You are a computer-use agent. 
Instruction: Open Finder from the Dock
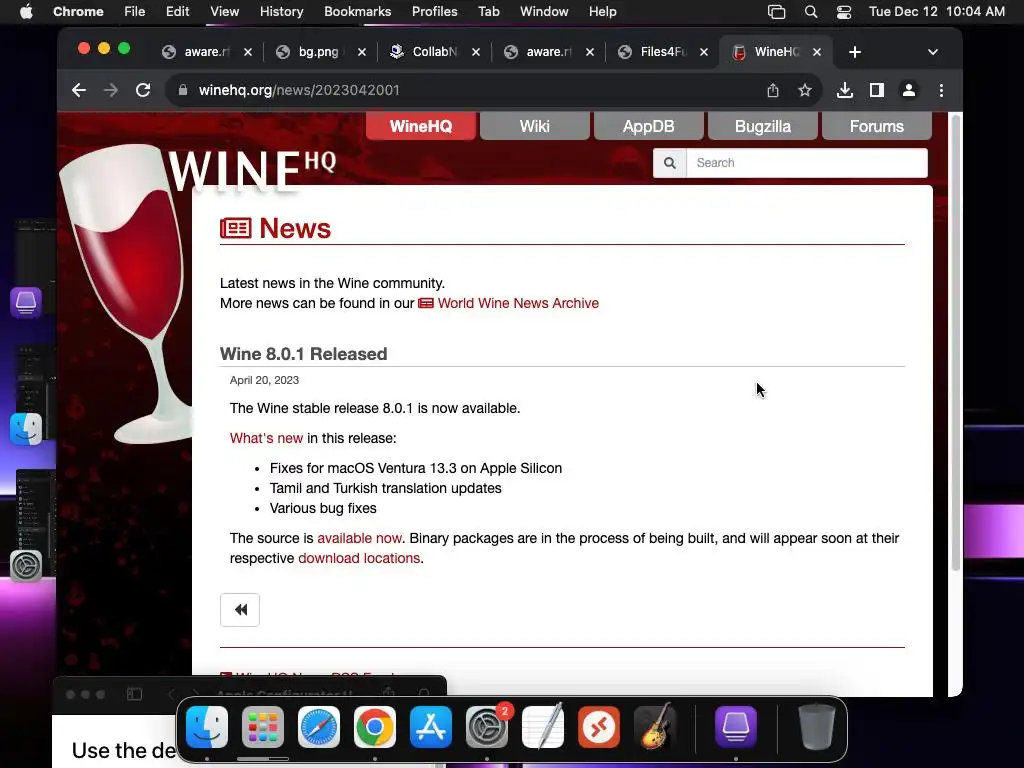(x=207, y=727)
